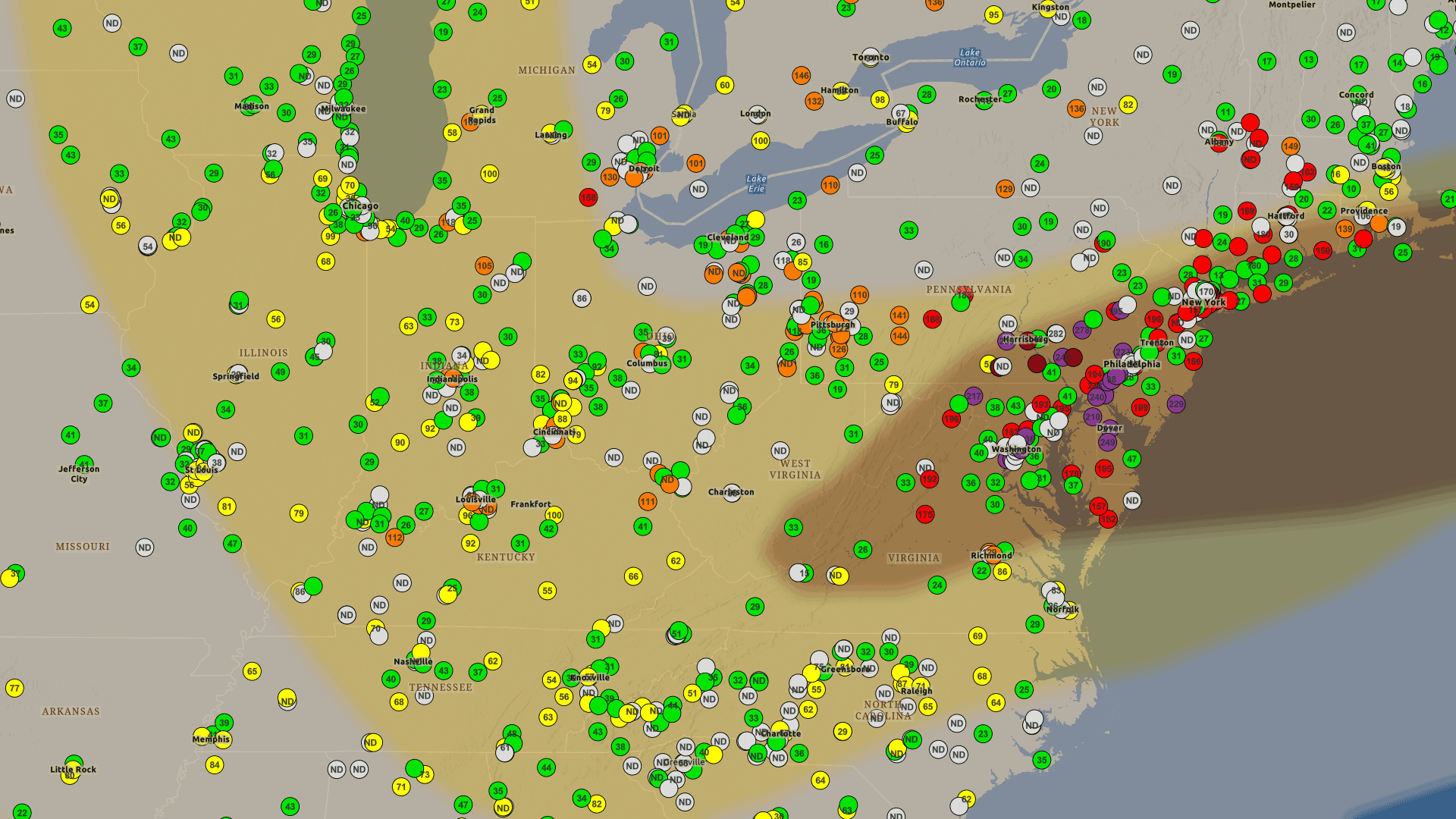The image size is (1456, 819).
Task: Click the orange 149 marker near Albany
Action: pos(1291,146)
